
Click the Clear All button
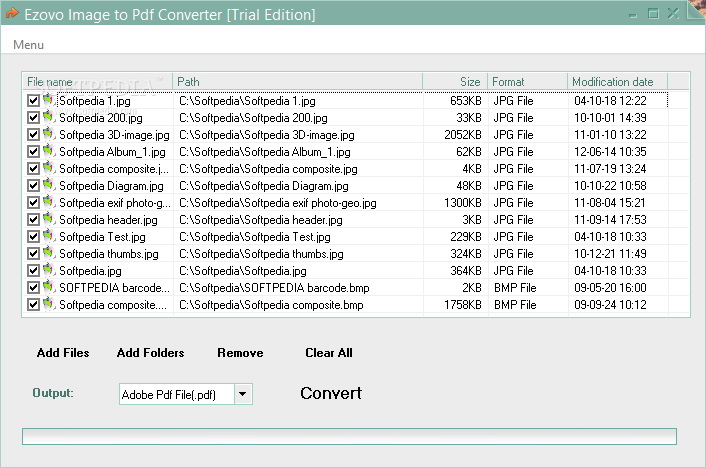[329, 353]
